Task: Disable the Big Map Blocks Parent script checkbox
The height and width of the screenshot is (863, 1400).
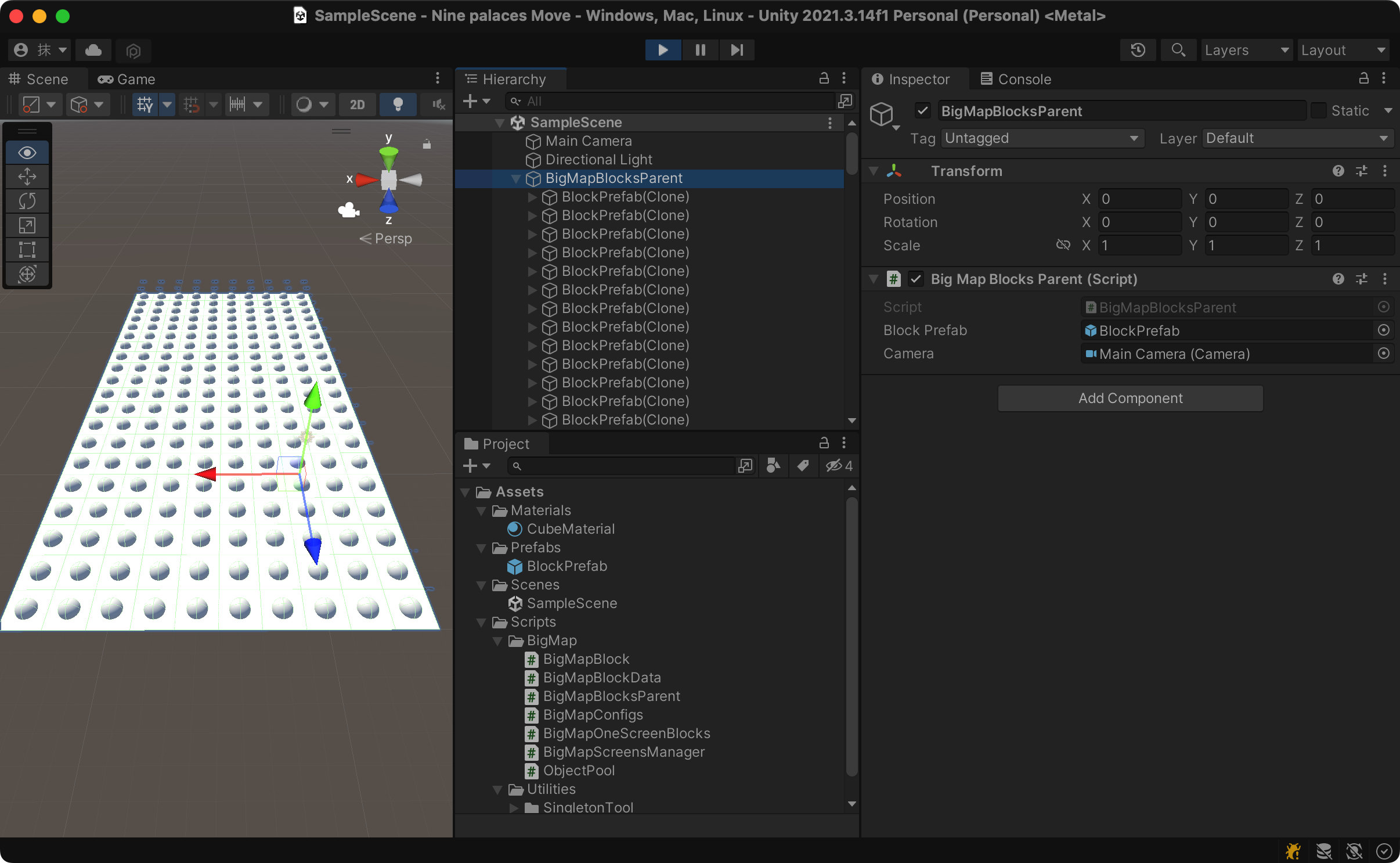Action: [x=916, y=279]
